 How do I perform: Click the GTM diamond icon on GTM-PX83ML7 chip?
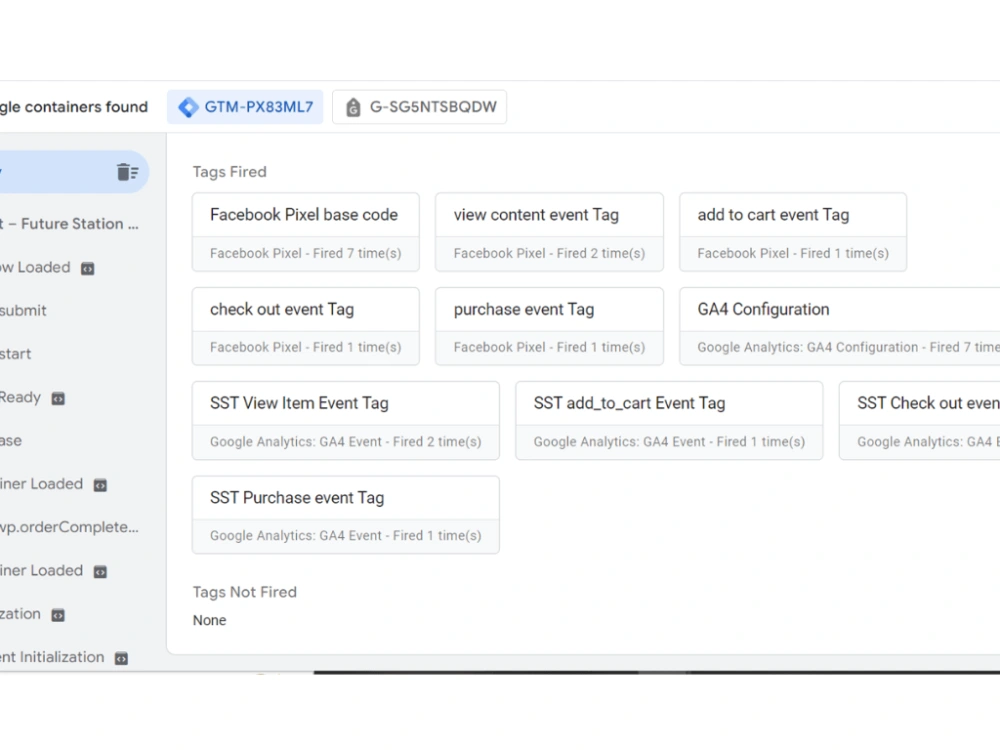coord(190,106)
